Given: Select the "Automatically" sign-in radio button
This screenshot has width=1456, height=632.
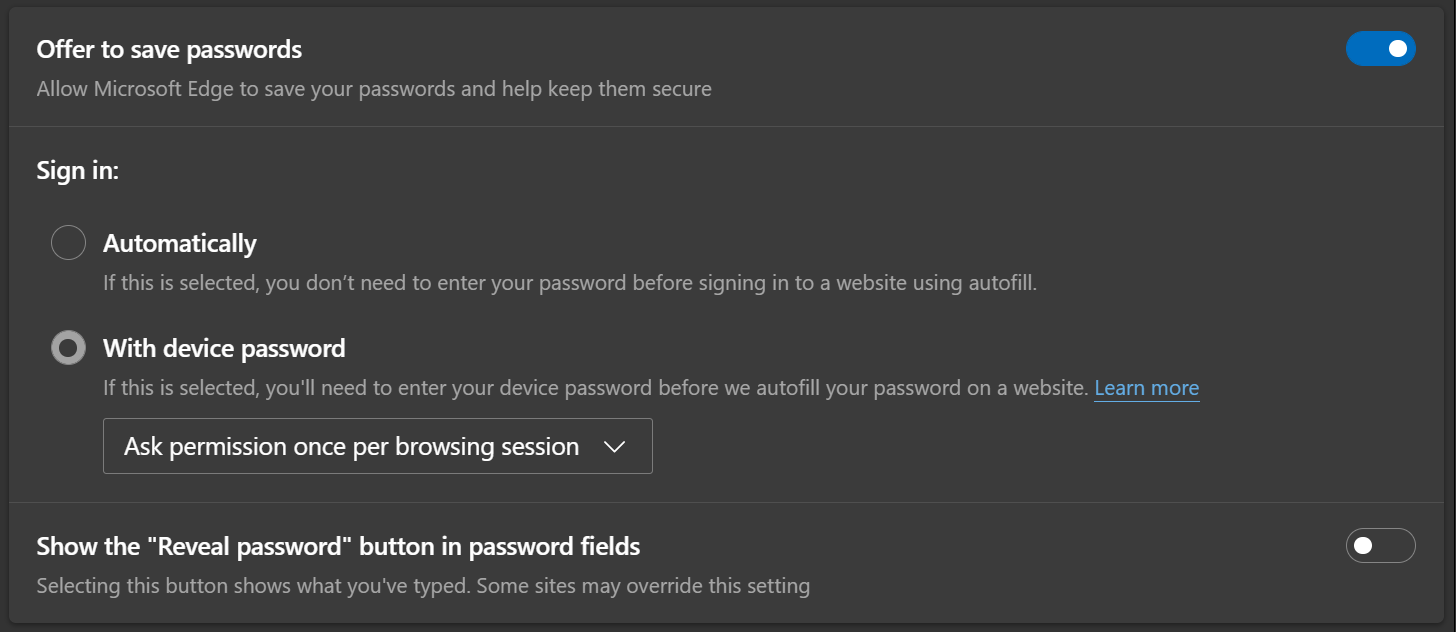Looking at the screenshot, I should [68, 243].
